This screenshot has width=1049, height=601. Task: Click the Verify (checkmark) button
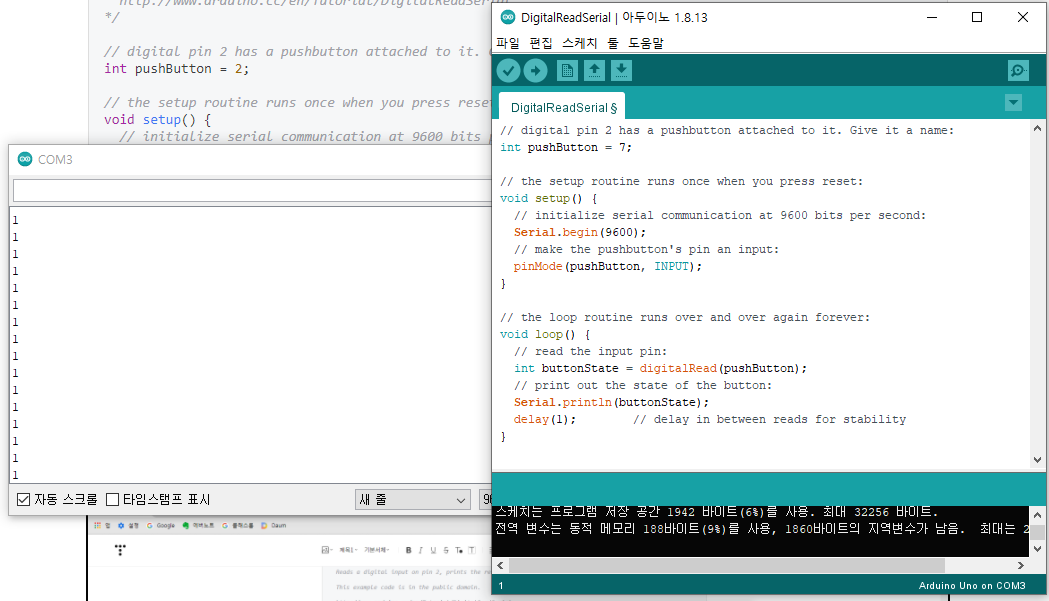(x=508, y=70)
